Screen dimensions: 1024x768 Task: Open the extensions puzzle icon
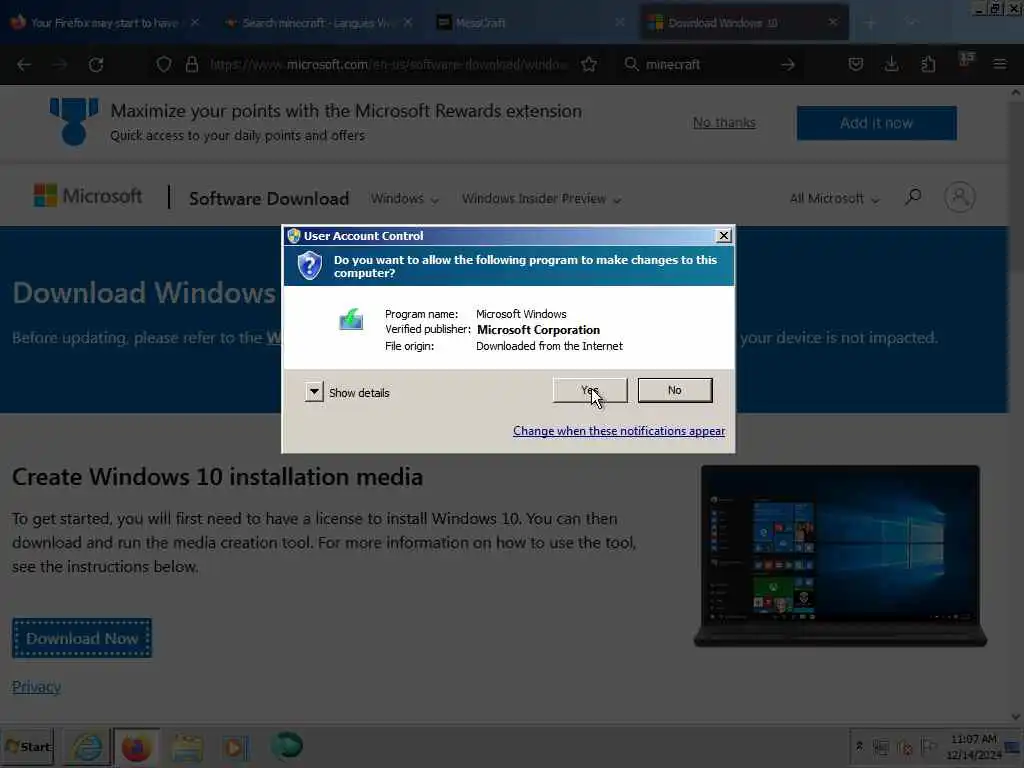pos(928,64)
